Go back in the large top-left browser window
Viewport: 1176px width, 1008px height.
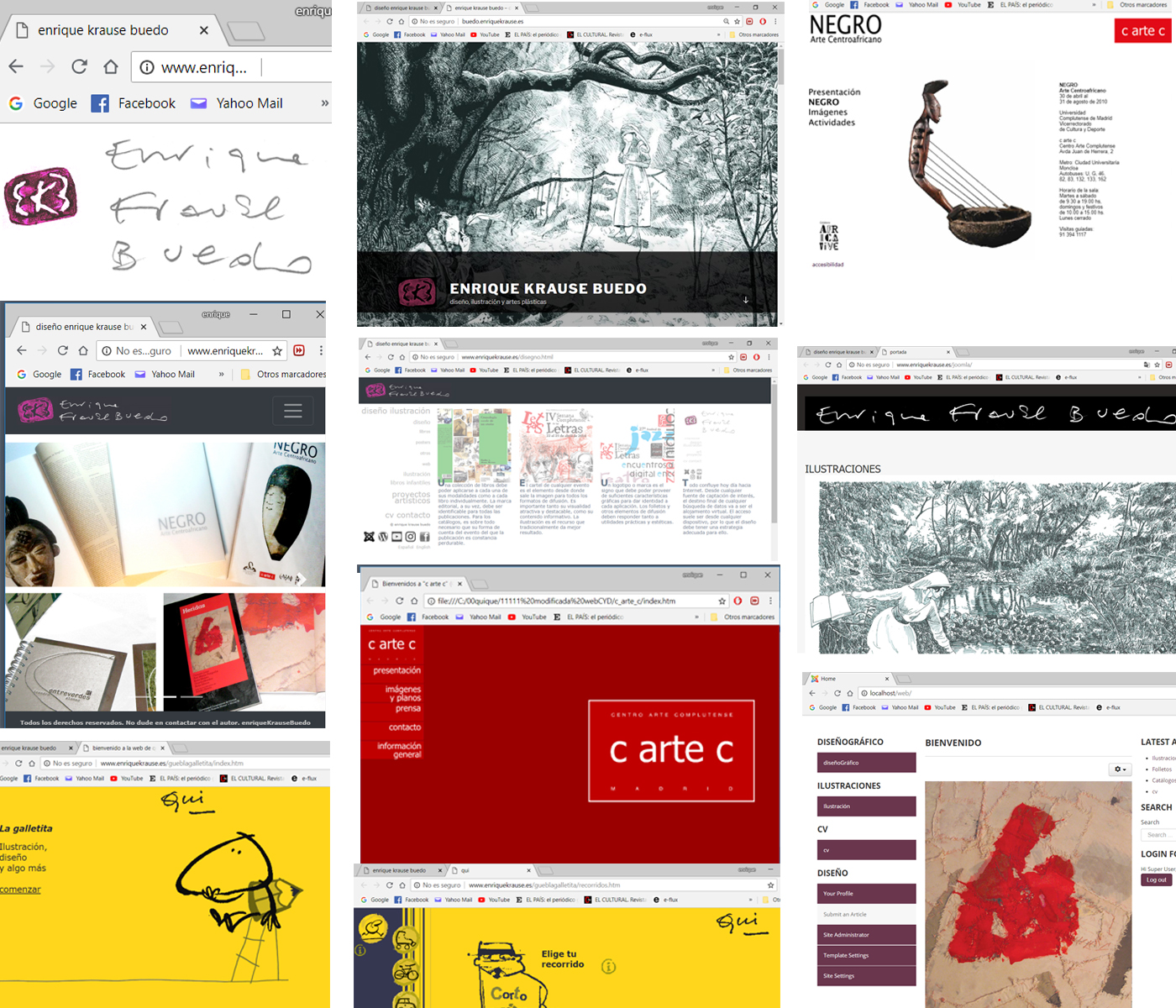coord(16,66)
